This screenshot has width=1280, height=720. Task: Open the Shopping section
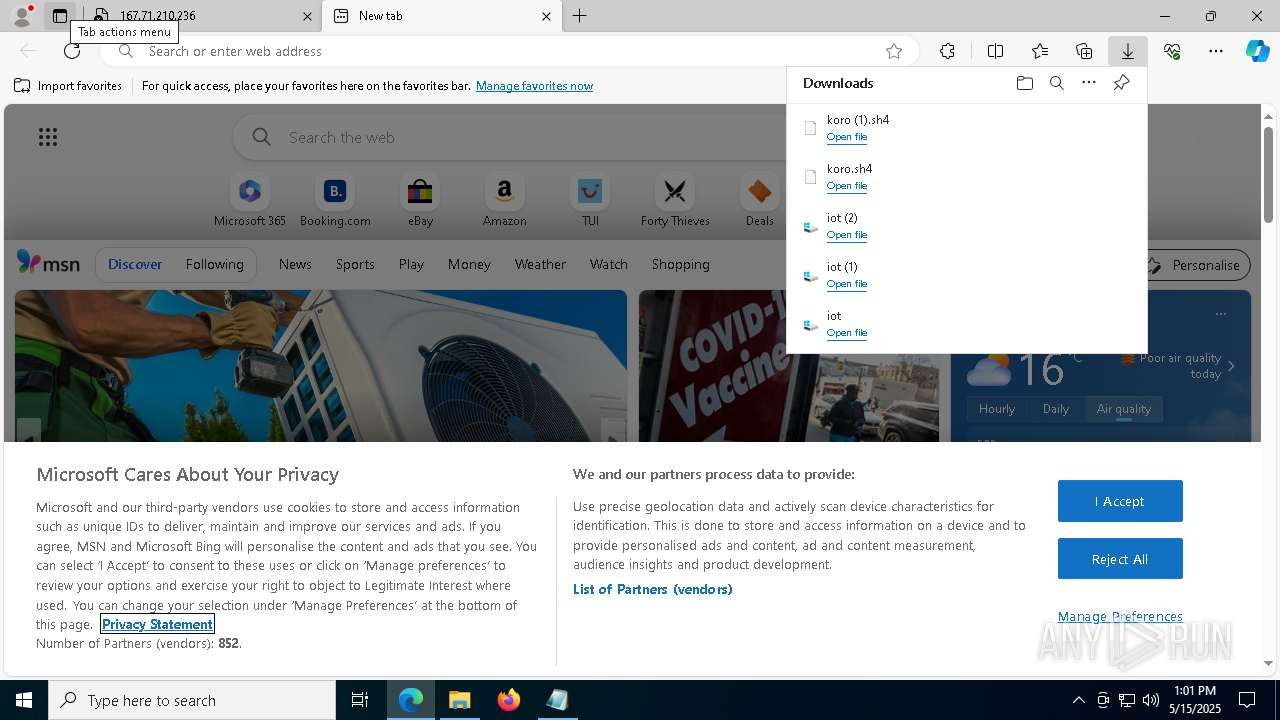(680, 264)
